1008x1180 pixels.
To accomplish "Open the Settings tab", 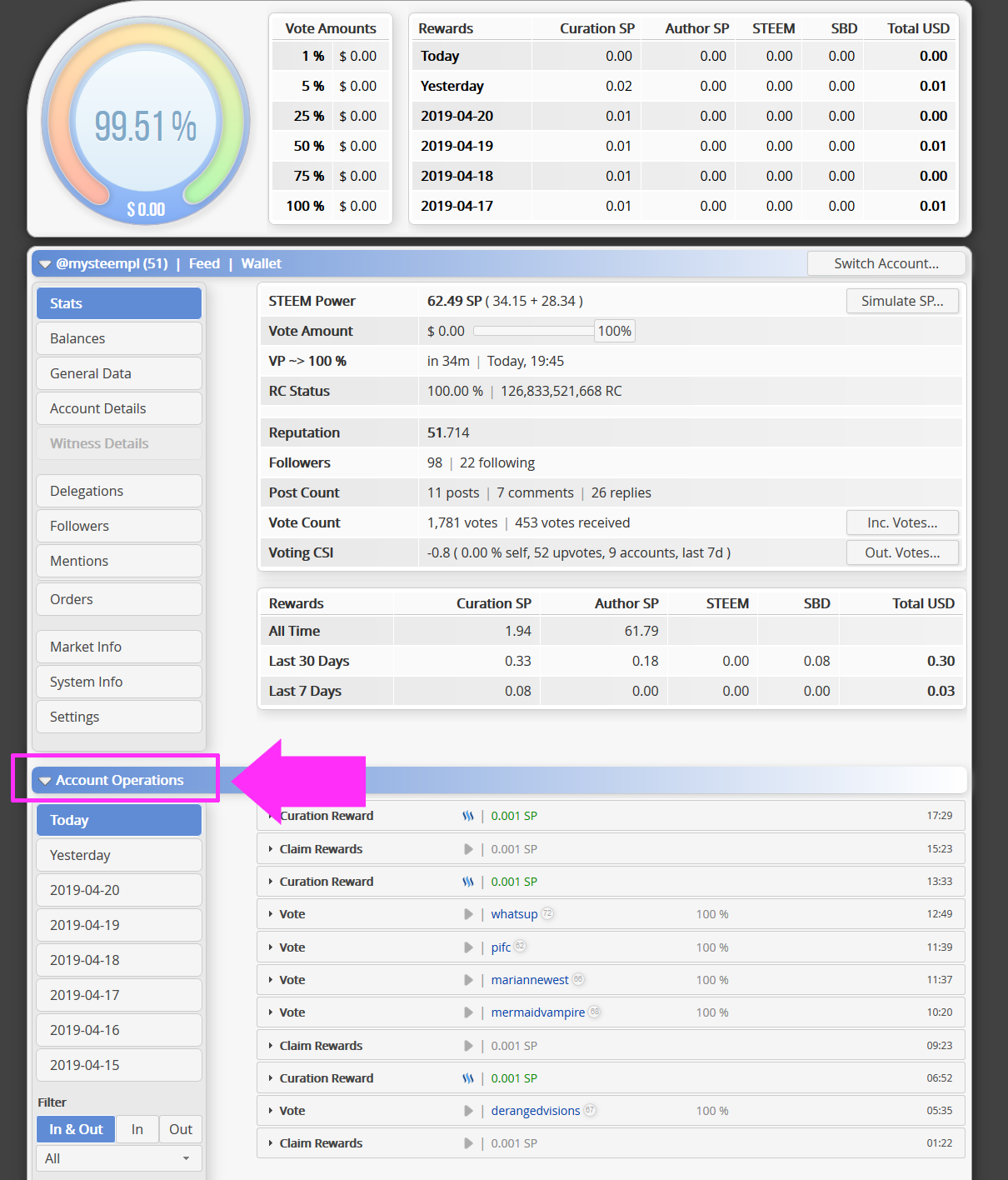I will pyautogui.click(x=119, y=717).
